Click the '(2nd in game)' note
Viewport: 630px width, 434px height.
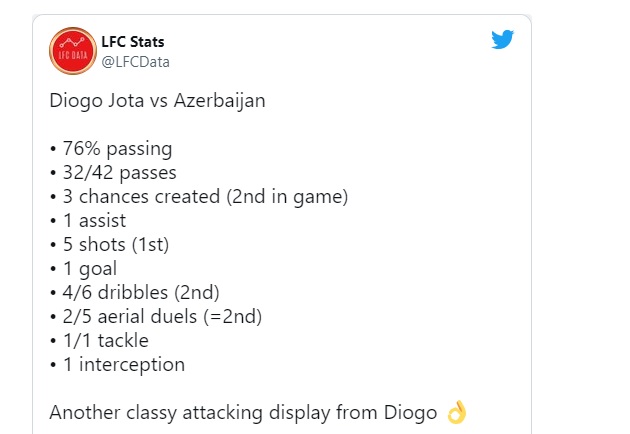(290, 197)
